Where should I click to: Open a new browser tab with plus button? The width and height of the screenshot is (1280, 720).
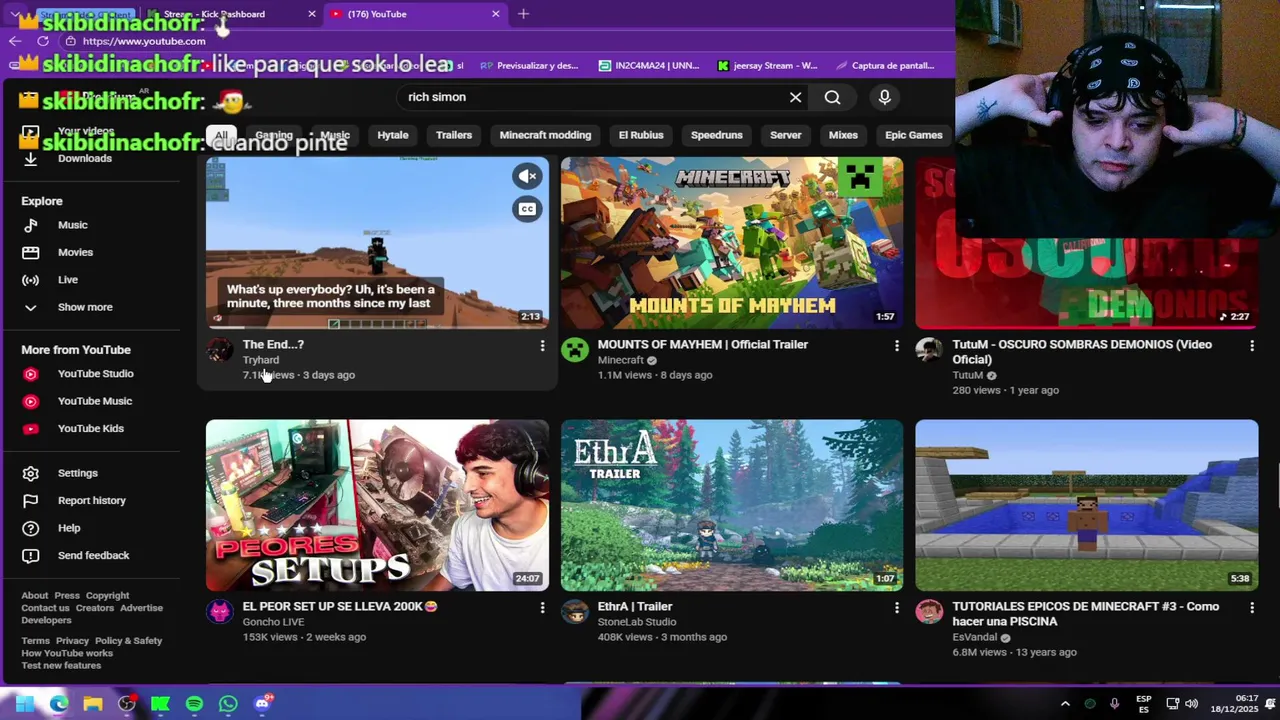click(x=523, y=14)
